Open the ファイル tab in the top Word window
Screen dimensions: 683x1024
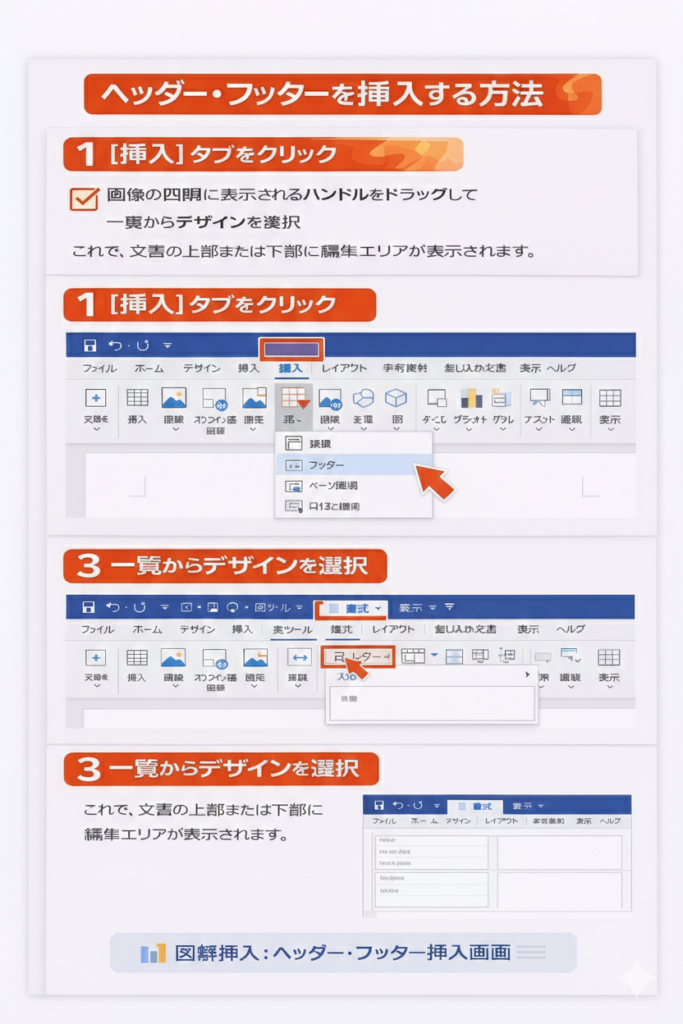coord(99,368)
